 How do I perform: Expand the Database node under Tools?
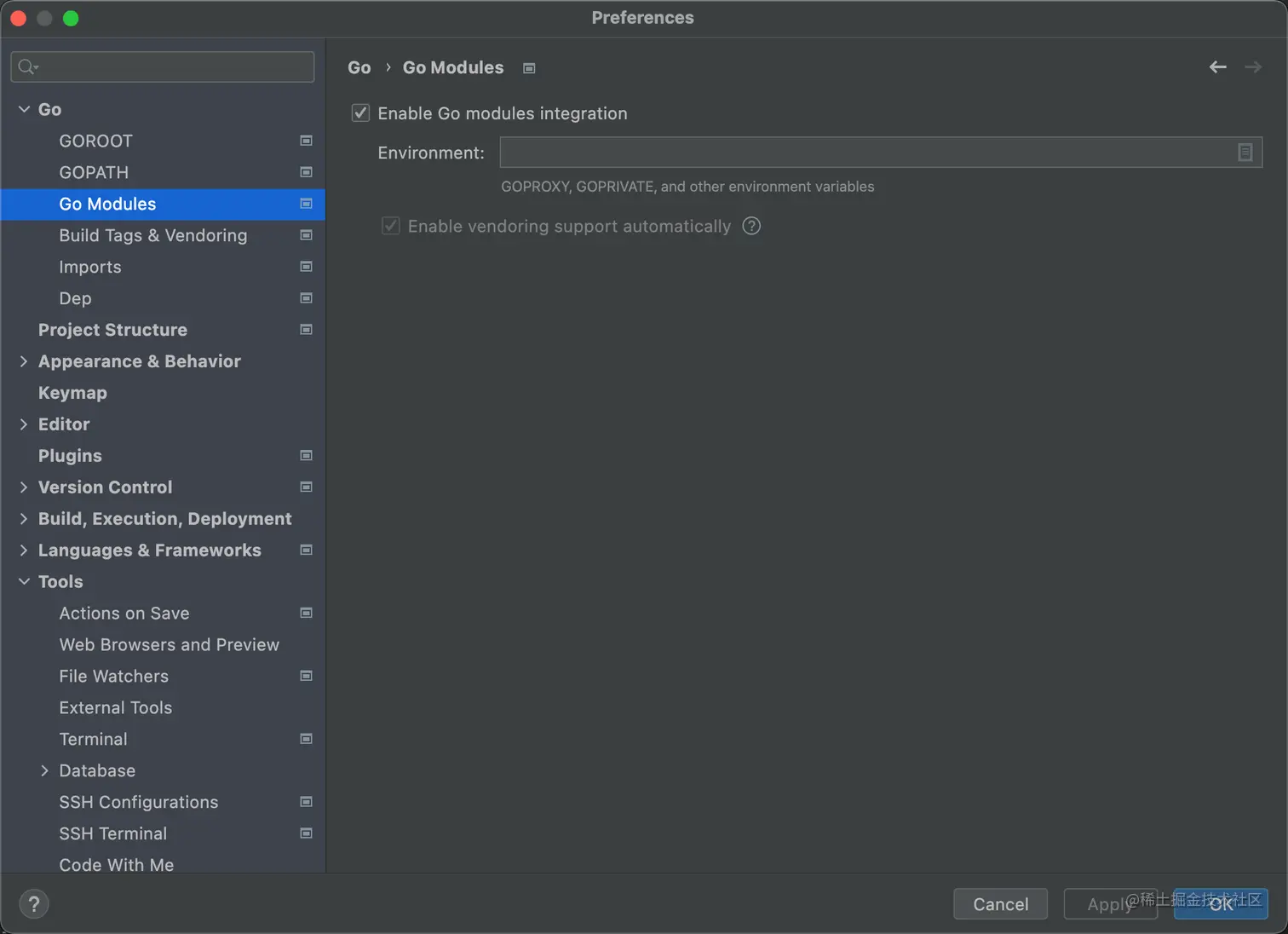tap(44, 770)
